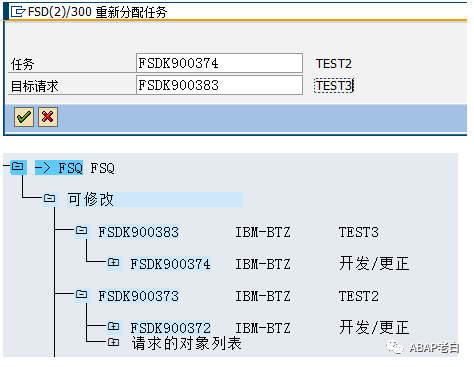This screenshot has width=474, height=367.
Task: Select the highlighted -> FSQ tree entry
Action: (59, 168)
